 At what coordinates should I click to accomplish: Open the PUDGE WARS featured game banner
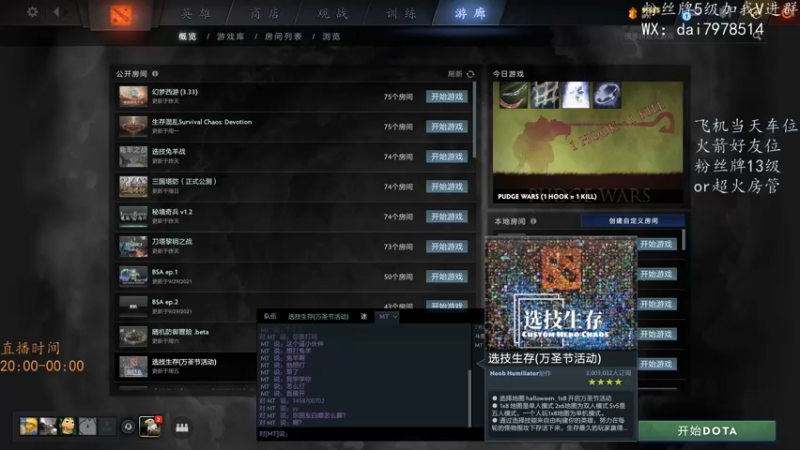click(587, 142)
